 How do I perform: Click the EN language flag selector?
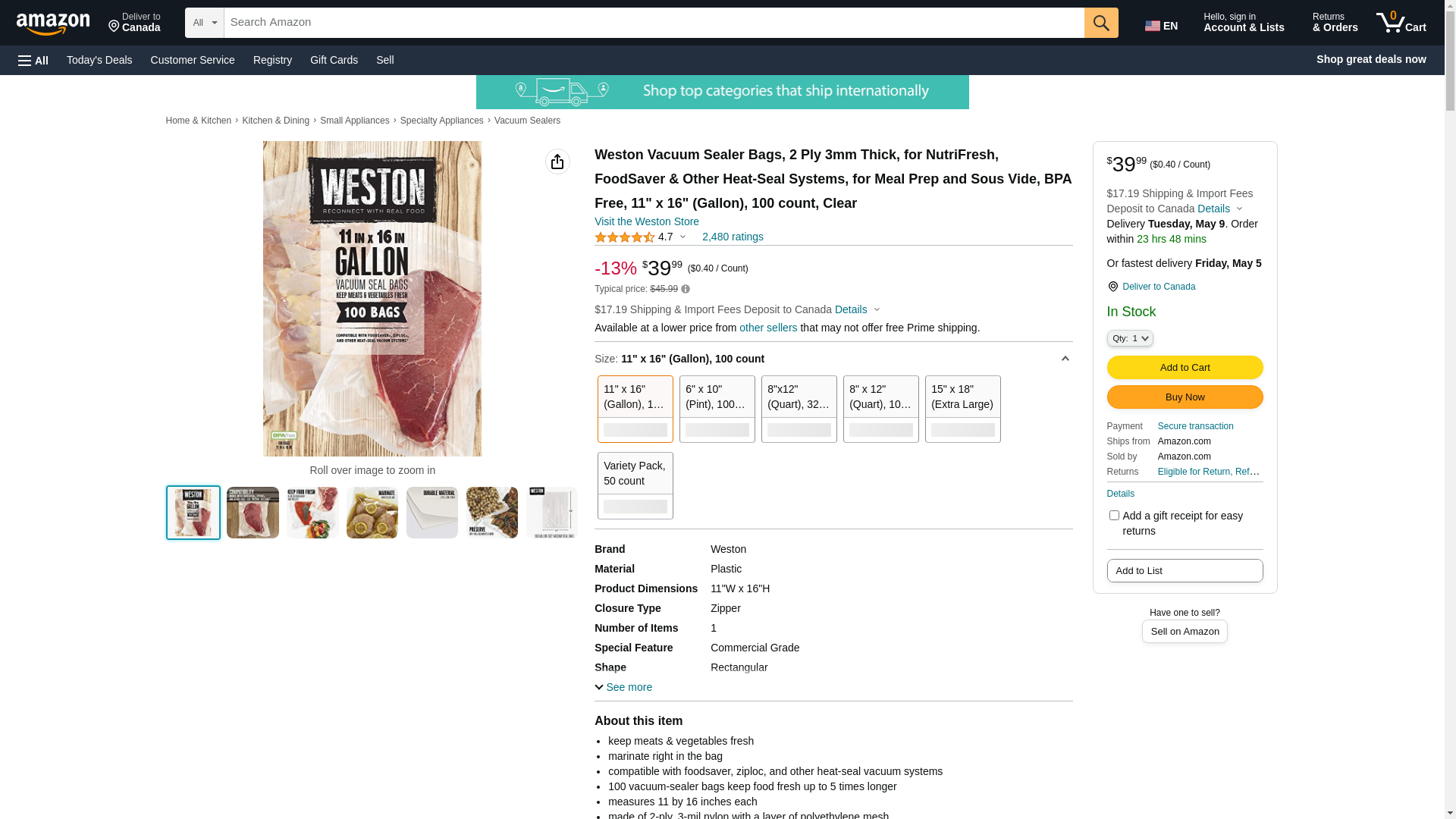pyautogui.click(x=1161, y=26)
